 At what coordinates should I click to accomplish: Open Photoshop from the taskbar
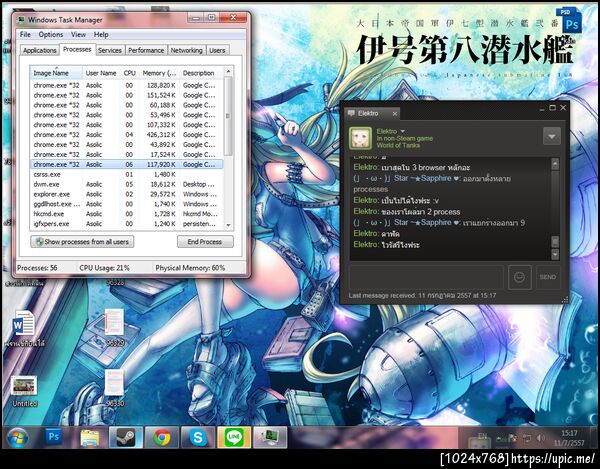54,438
